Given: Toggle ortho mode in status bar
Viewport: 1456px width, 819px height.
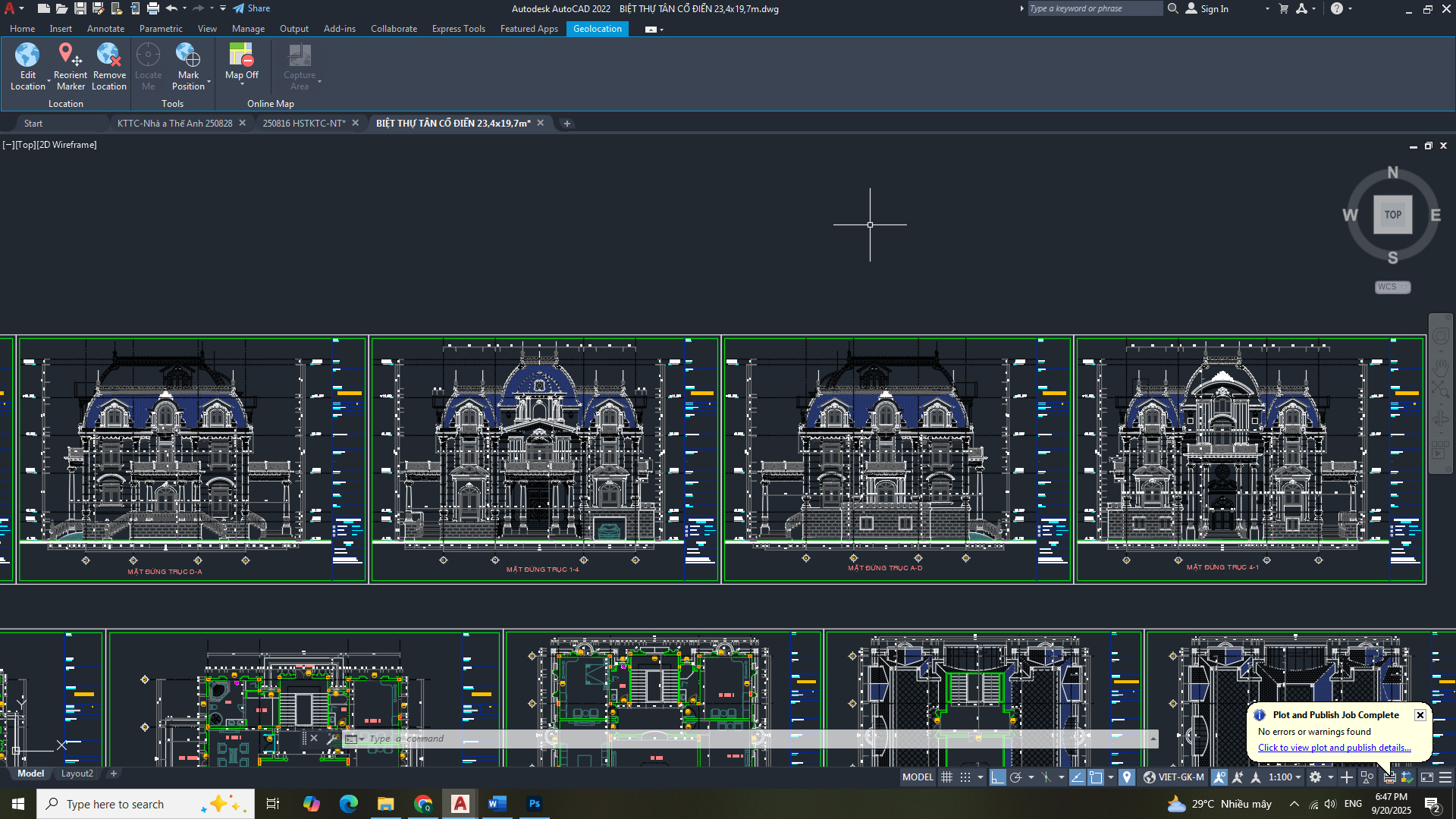Looking at the screenshot, I should [x=997, y=777].
